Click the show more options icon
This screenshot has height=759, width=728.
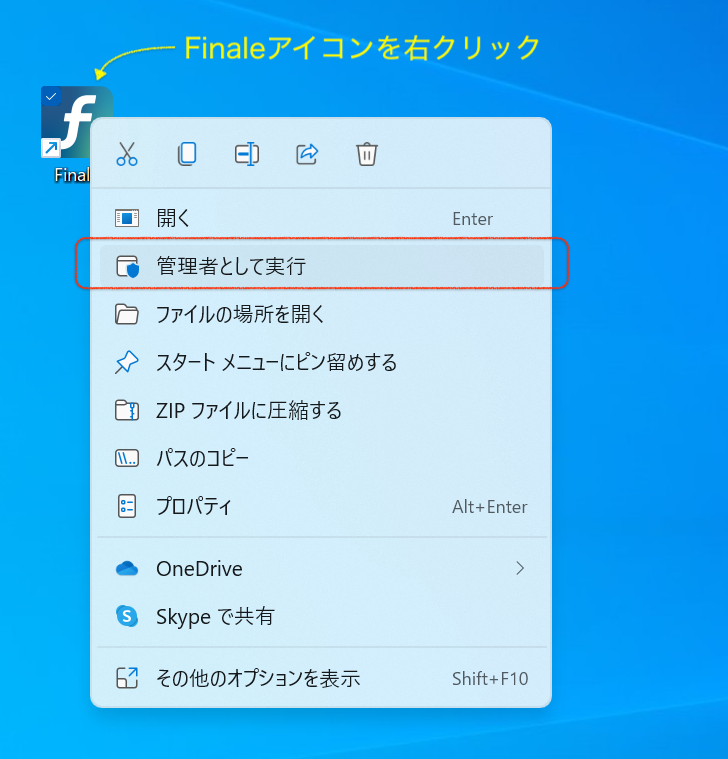pyautogui.click(x=127, y=678)
